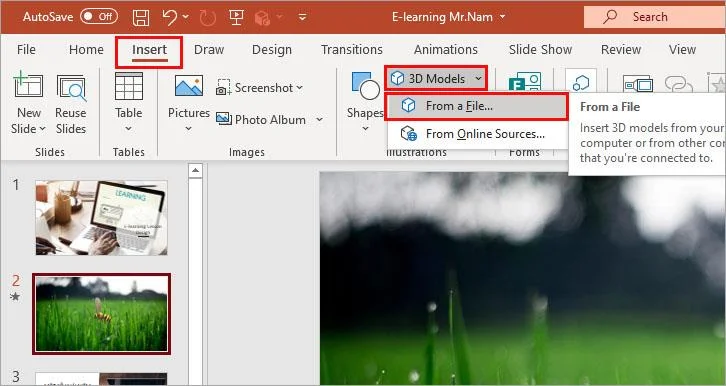
Task: Click the New Slide icon
Action: (28, 85)
